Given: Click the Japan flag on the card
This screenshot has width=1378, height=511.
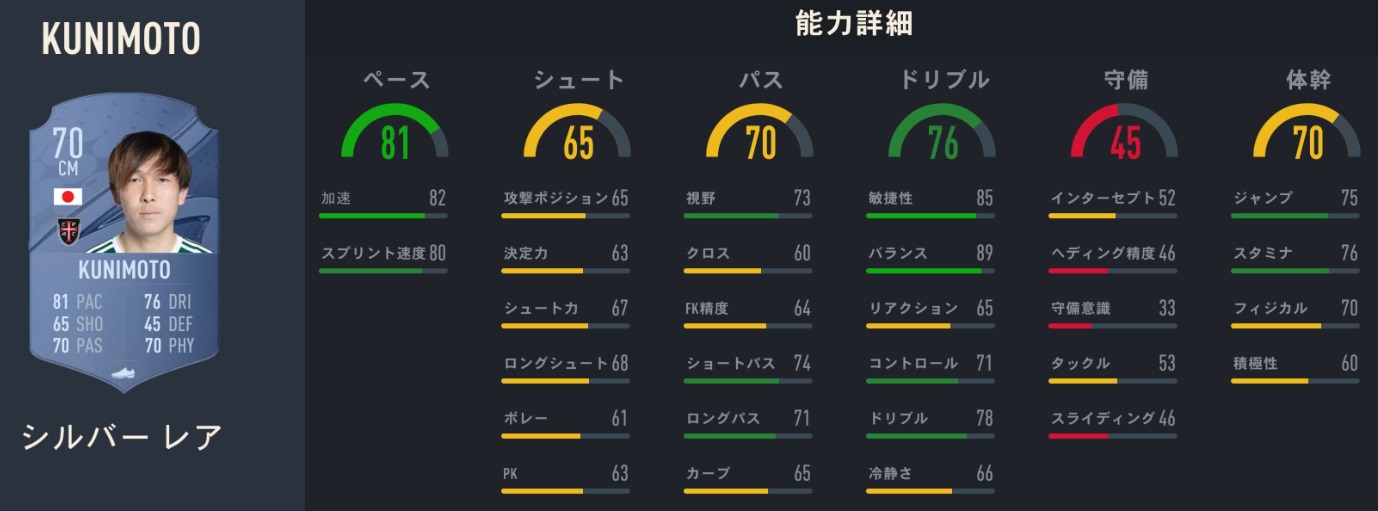Looking at the screenshot, I should (68, 197).
